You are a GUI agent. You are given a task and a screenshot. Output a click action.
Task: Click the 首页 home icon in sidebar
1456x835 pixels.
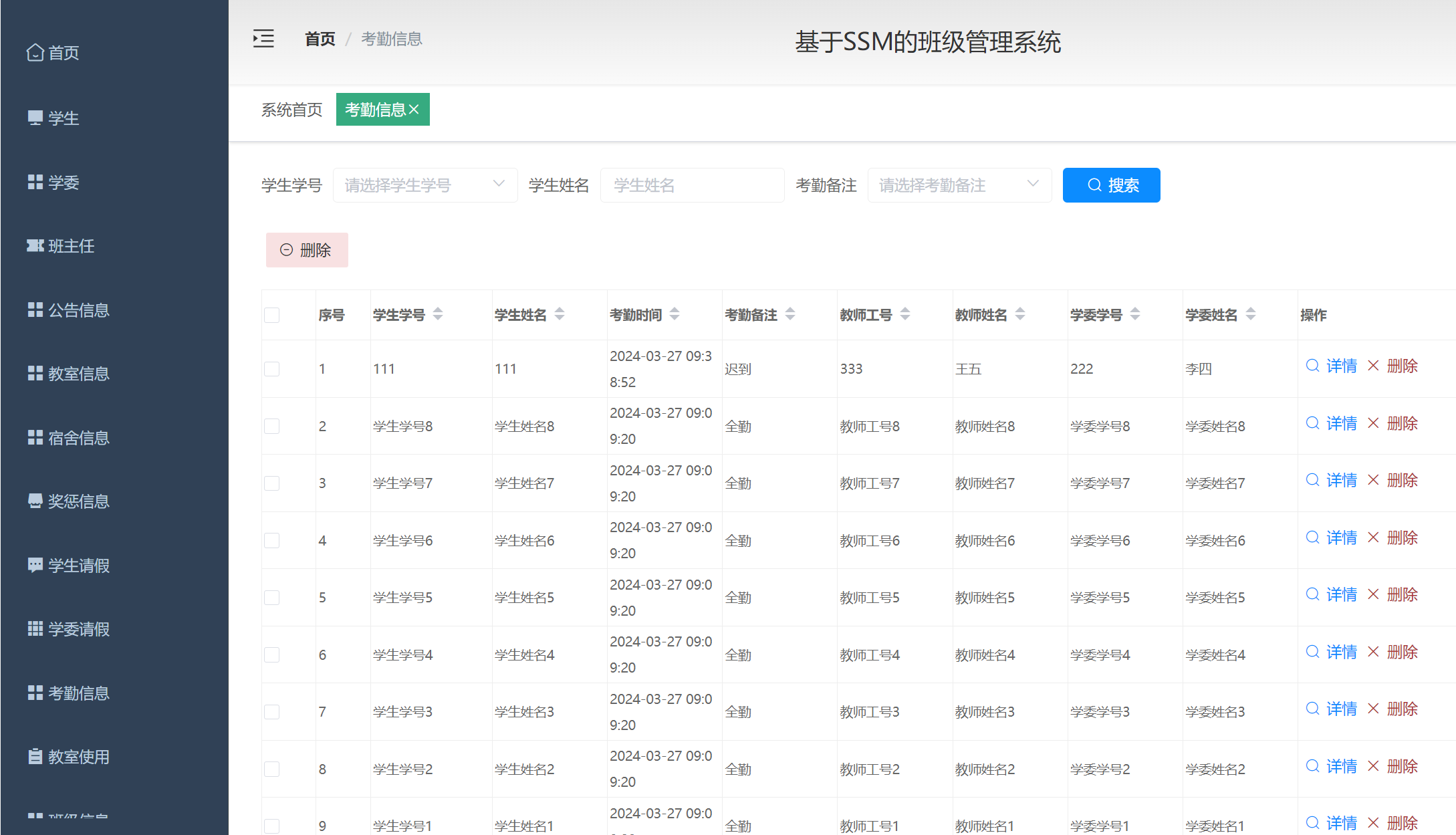click(35, 52)
